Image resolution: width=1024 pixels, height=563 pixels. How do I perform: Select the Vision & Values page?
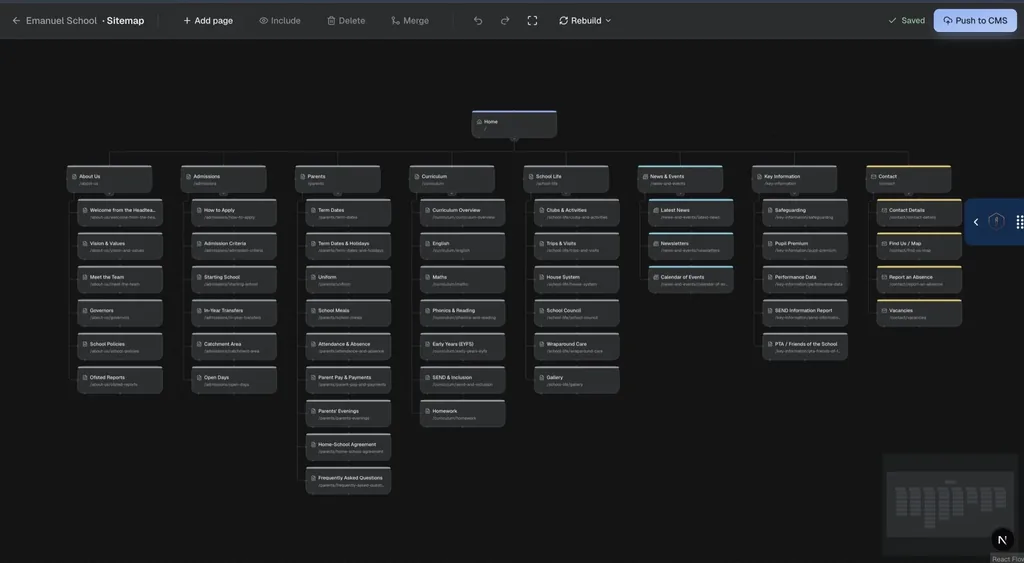pyautogui.click(x=120, y=246)
